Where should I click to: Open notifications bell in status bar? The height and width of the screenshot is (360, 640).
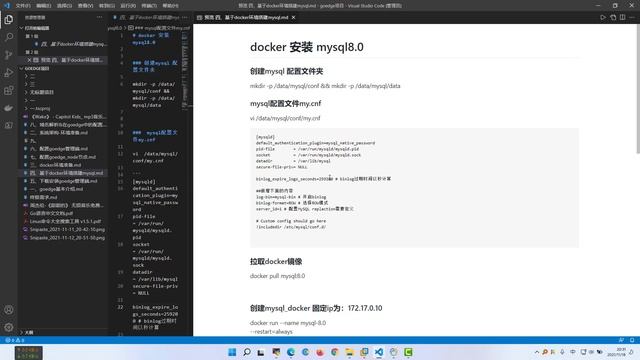[x=632, y=340]
